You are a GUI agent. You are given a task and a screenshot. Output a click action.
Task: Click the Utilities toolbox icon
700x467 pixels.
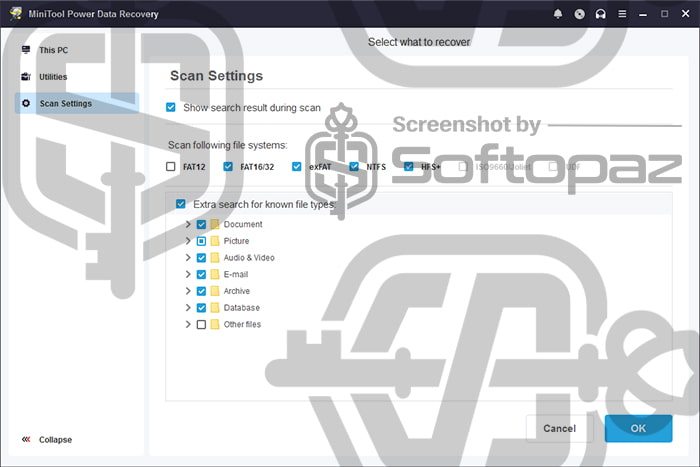(26, 76)
